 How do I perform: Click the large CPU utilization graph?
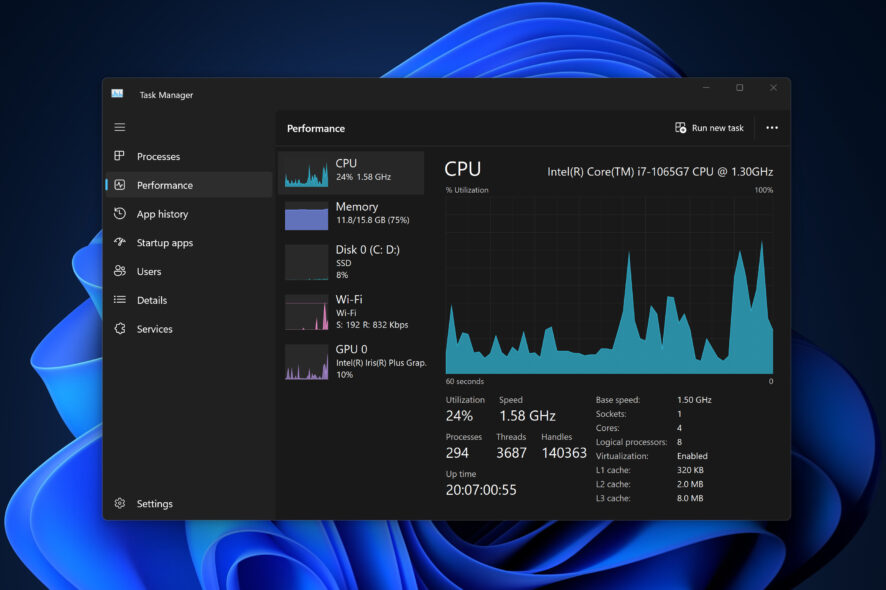click(x=609, y=285)
